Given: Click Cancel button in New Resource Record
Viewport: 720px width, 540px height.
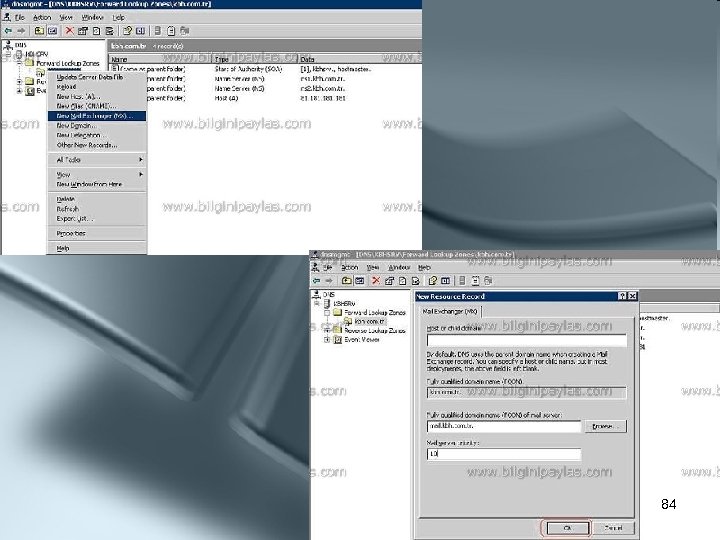Looking at the screenshot, I should [614, 528].
